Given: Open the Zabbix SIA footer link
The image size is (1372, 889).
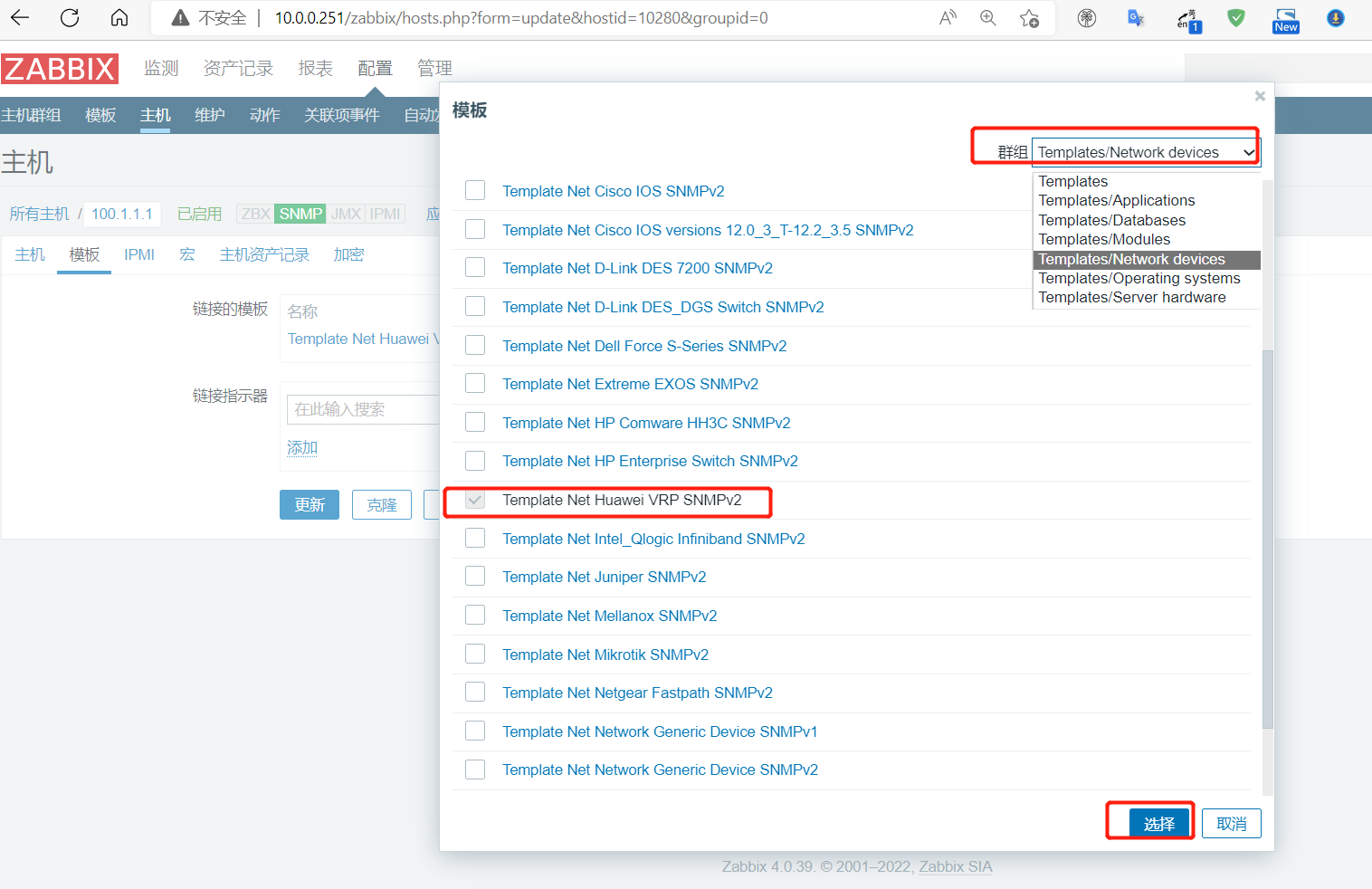Looking at the screenshot, I should (x=956, y=866).
